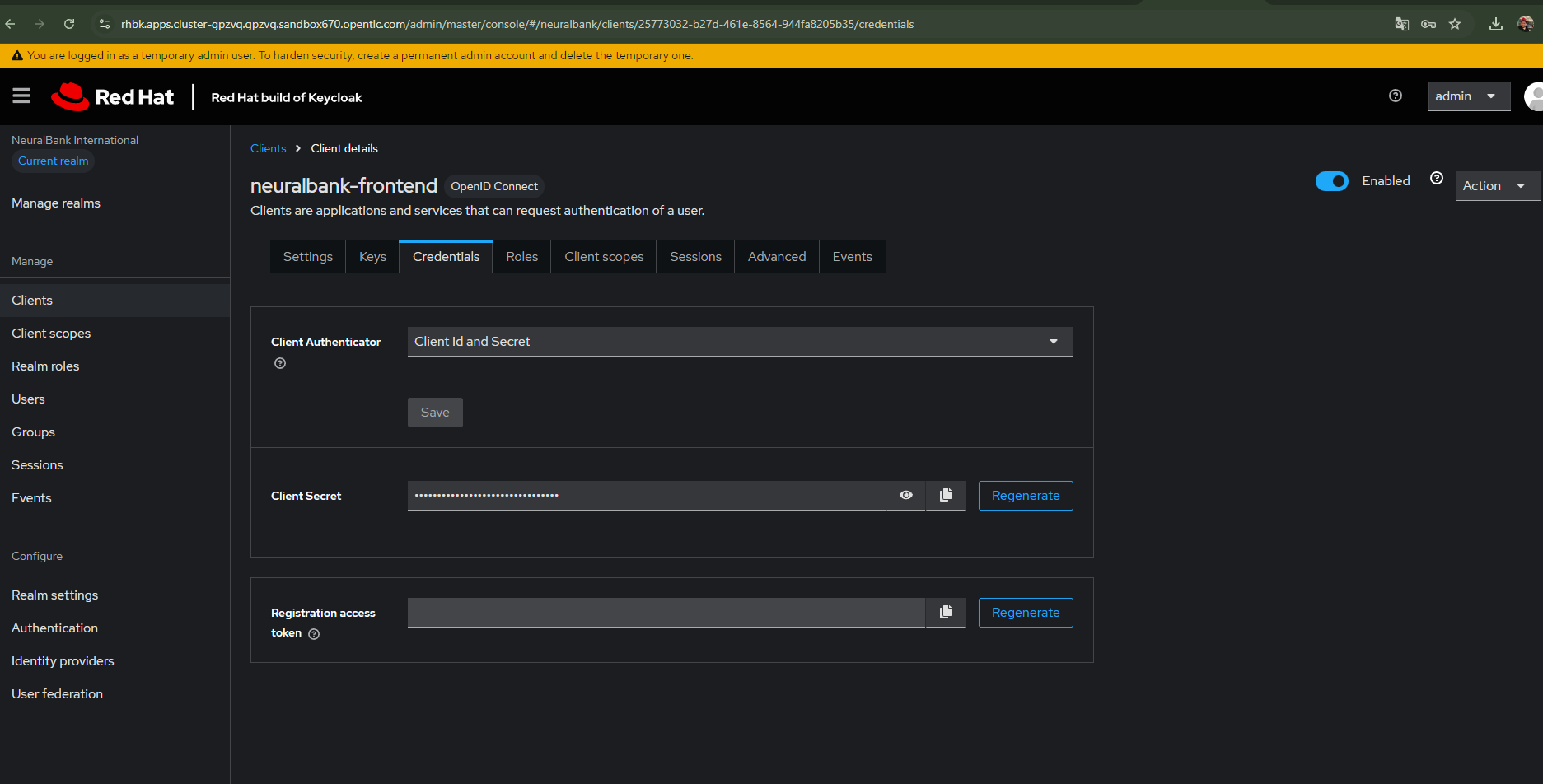Click the Red Hat logo
Screen dimensions: 1543x784
click(112, 96)
